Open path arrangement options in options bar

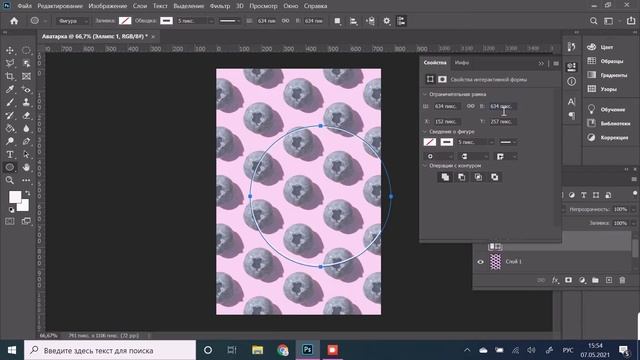pos(370,21)
